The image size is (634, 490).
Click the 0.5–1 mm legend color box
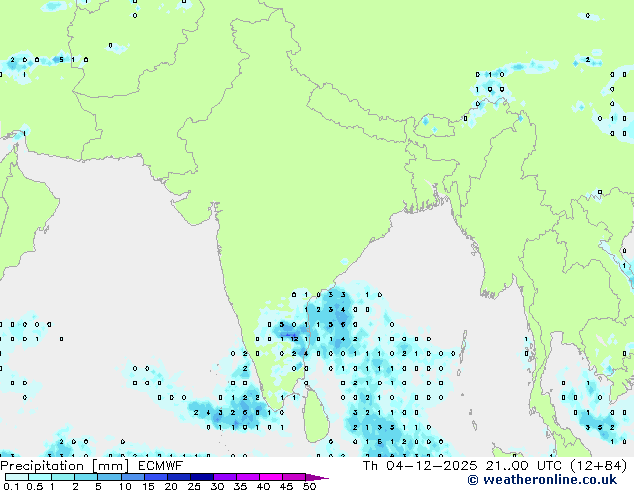pyautogui.click(x=40, y=477)
